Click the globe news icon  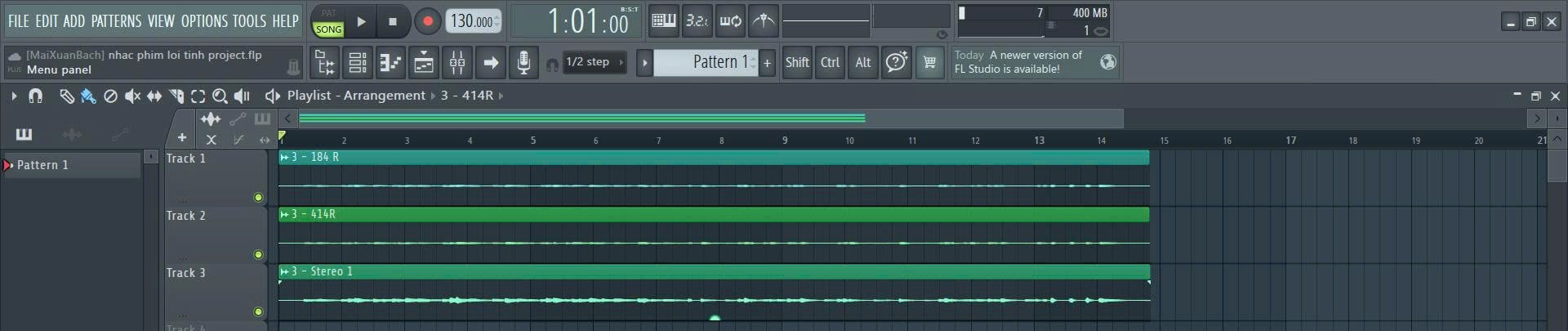pyautogui.click(x=1107, y=62)
